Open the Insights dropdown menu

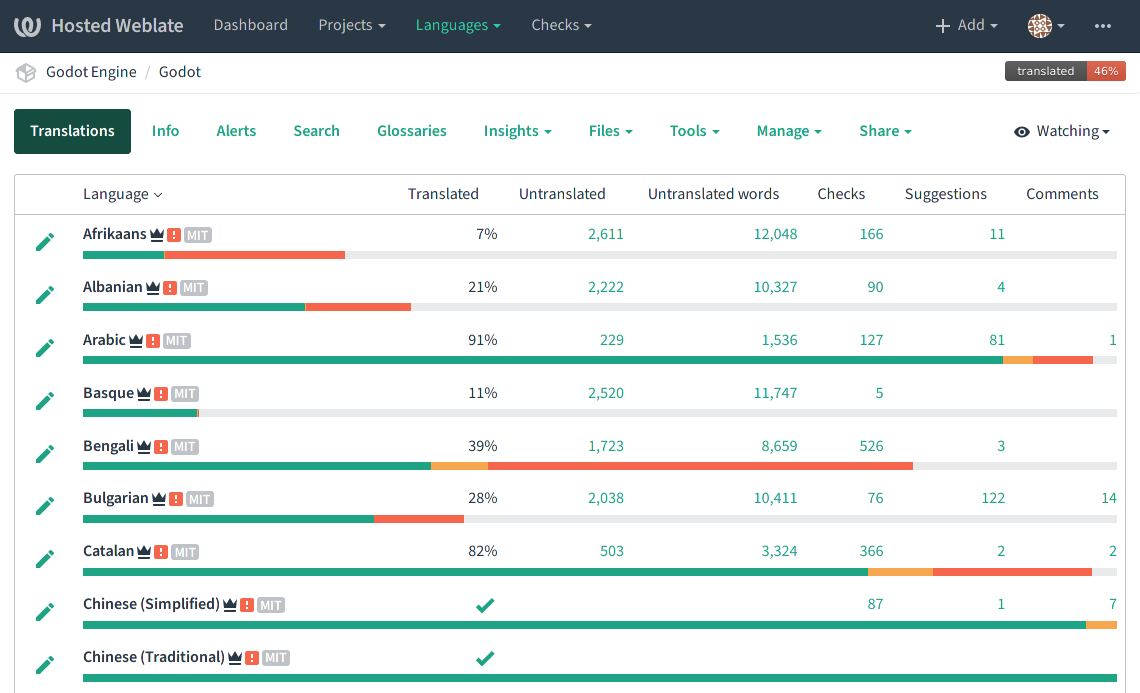tap(517, 132)
